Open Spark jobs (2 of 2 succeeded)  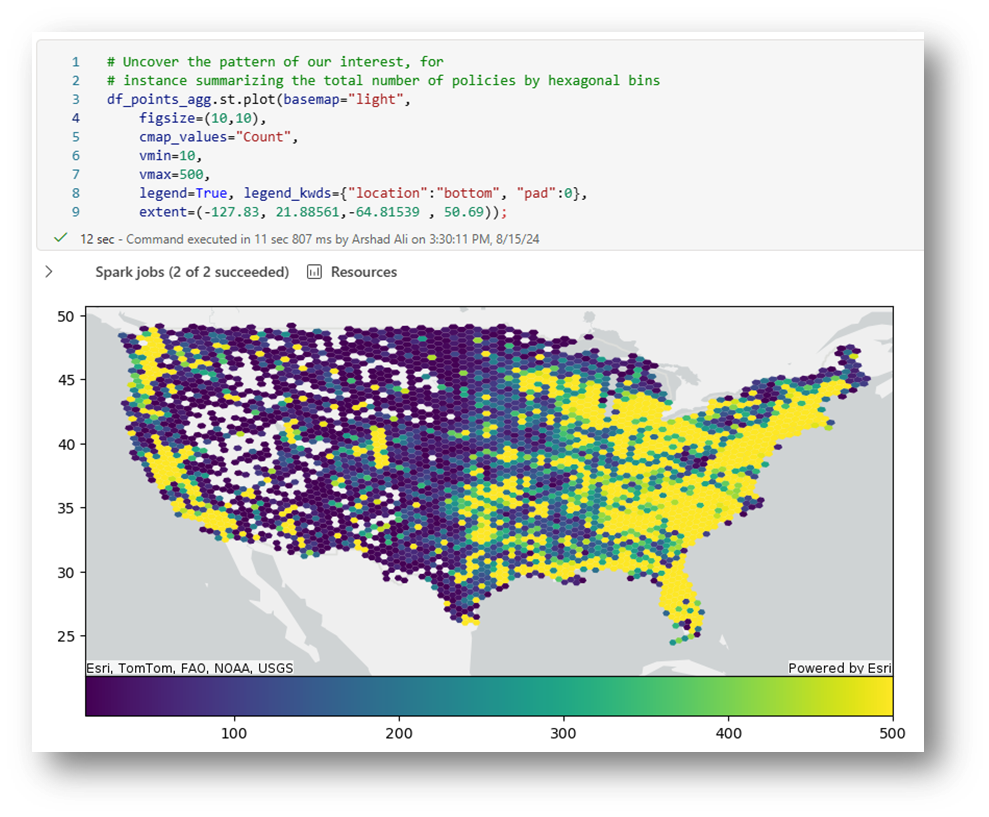click(192, 272)
